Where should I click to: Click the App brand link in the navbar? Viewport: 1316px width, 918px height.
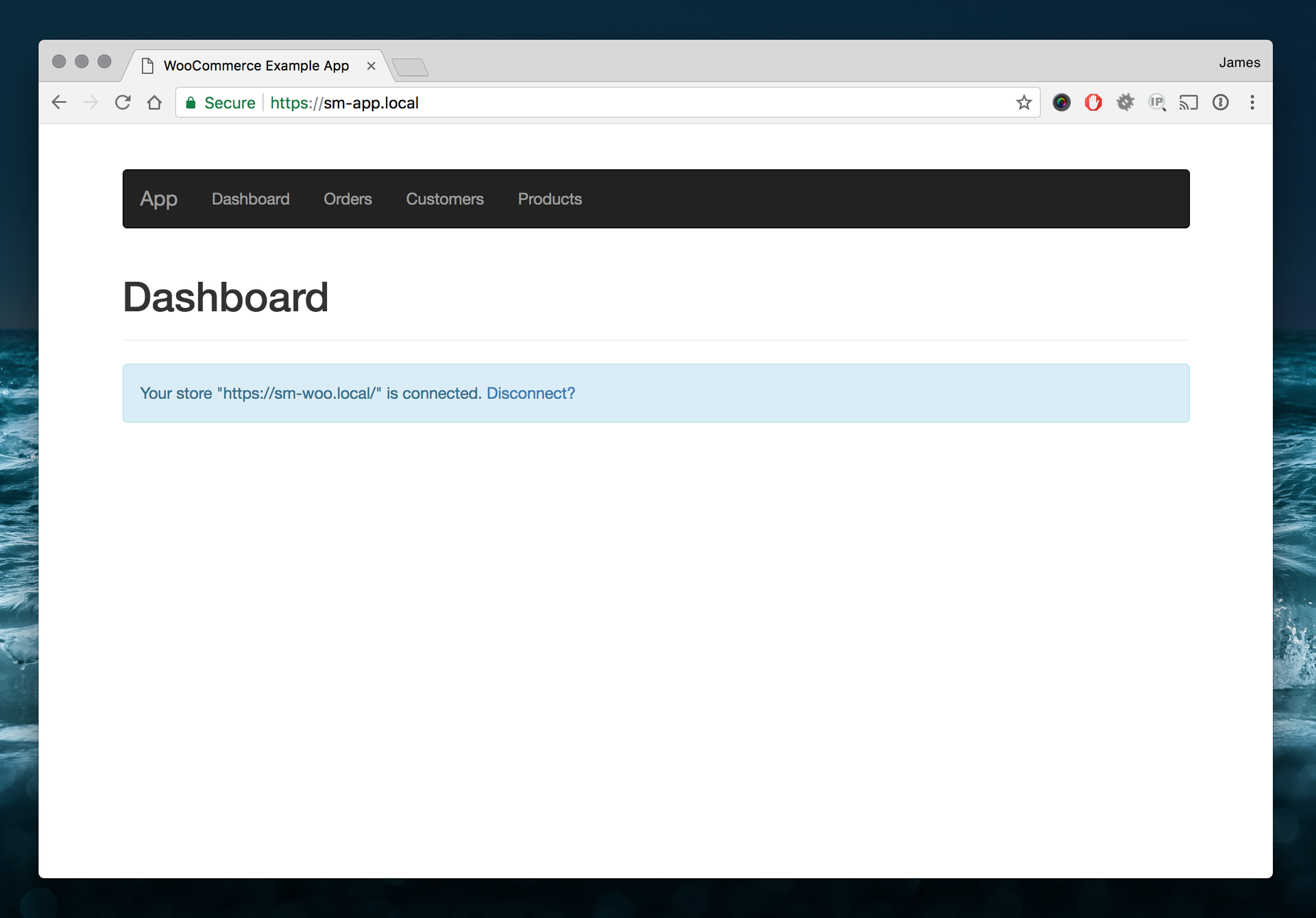(x=158, y=199)
